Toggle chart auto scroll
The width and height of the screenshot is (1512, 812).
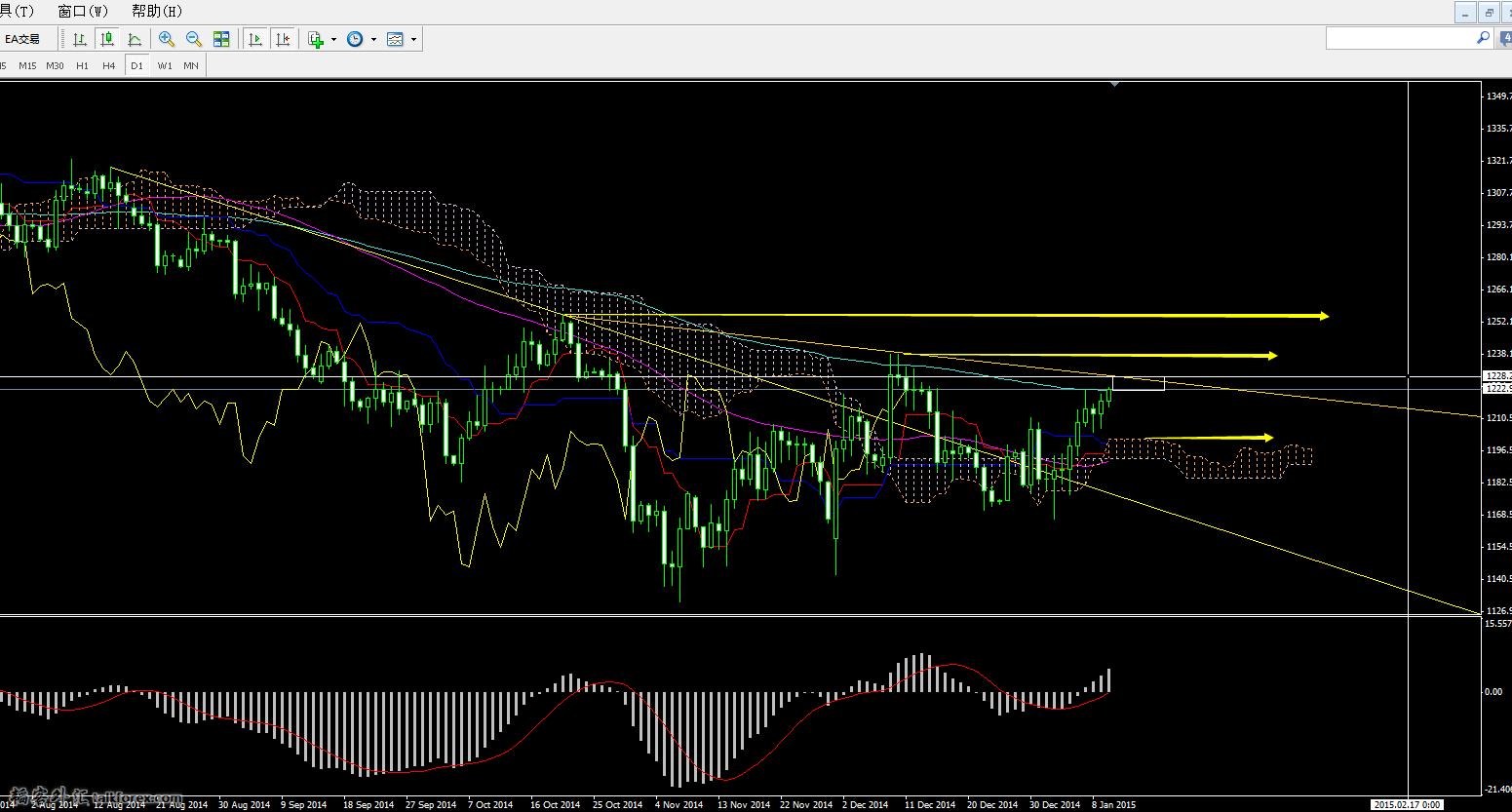(255, 39)
